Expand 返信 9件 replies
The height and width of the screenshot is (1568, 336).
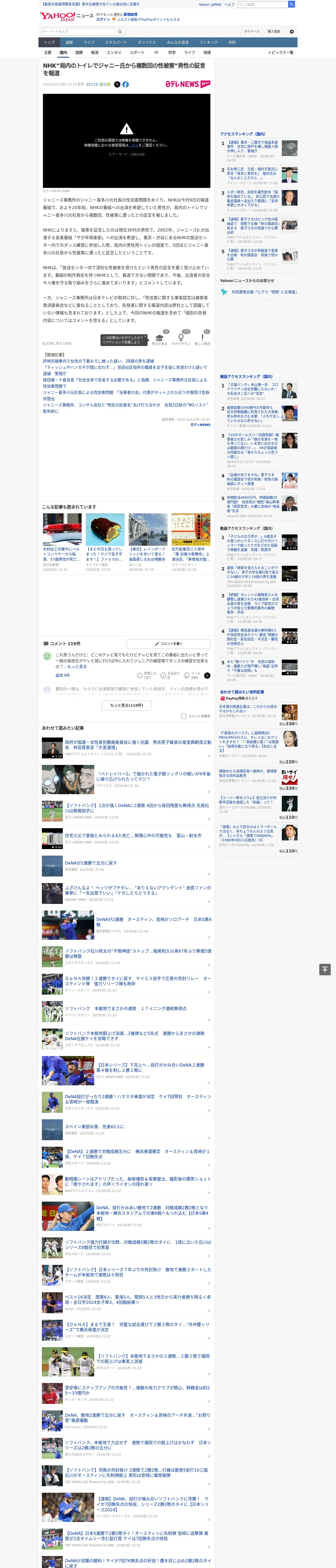click(63, 675)
